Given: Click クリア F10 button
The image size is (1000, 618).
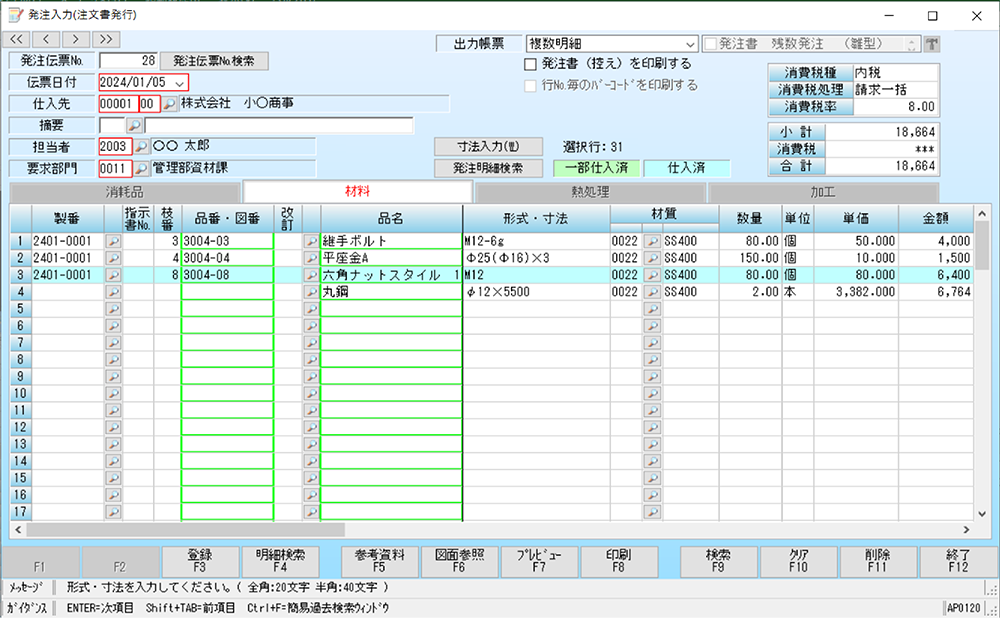Looking at the screenshot, I should click(798, 561).
